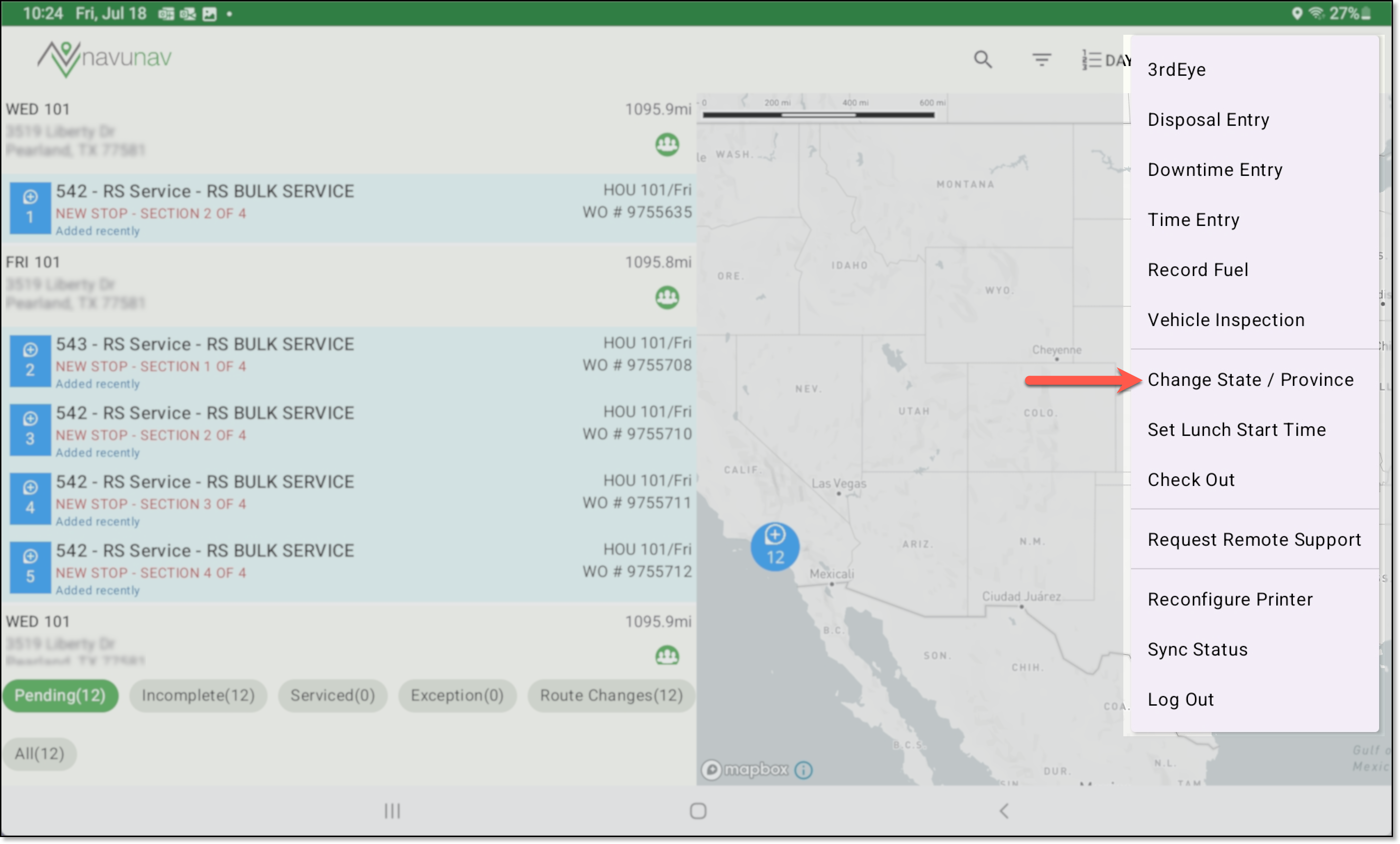Screen dimensions: 1400x844
Task: Select Log Out from menu
Action: [1181, 699]
